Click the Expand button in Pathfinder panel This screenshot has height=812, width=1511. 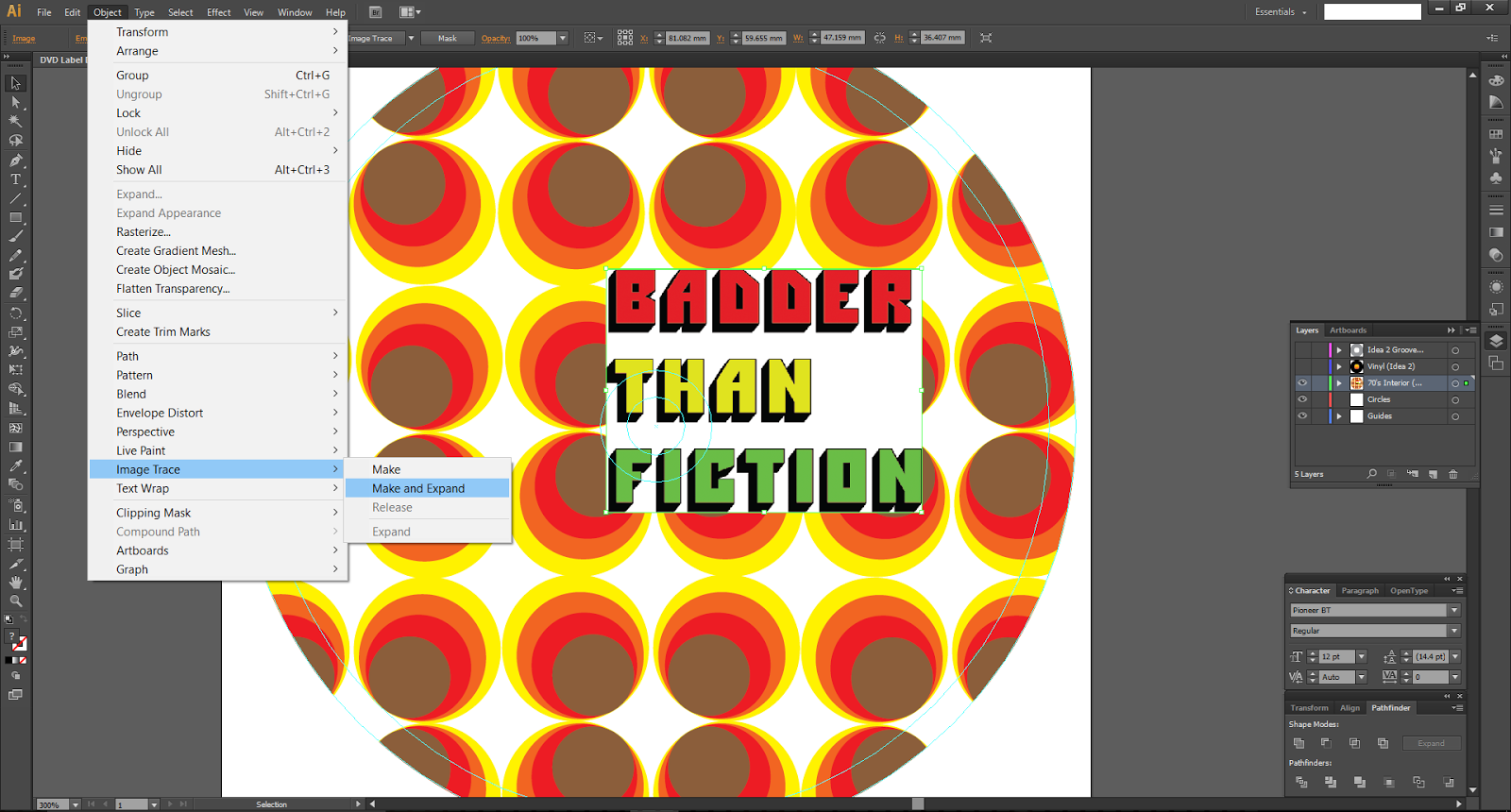pyautogui.click(x=1432, y=743)
